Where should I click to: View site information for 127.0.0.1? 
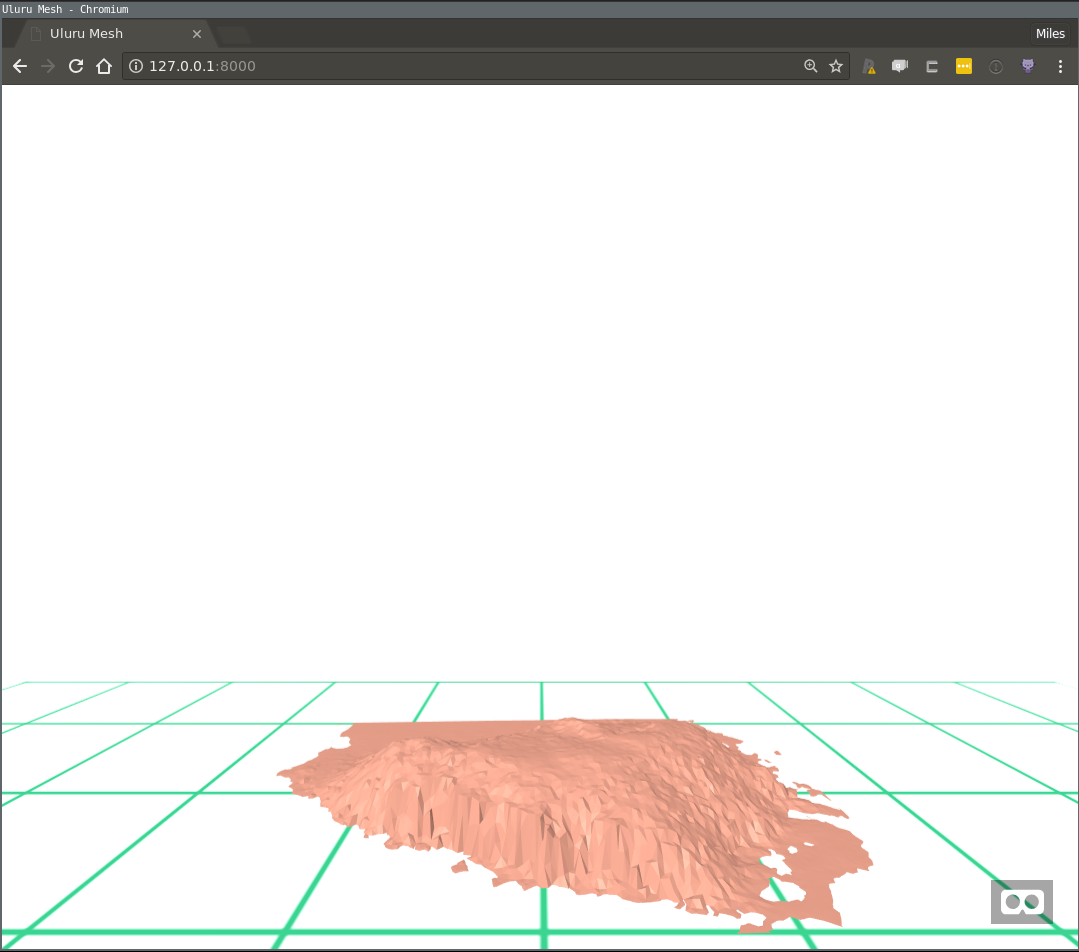136,67
